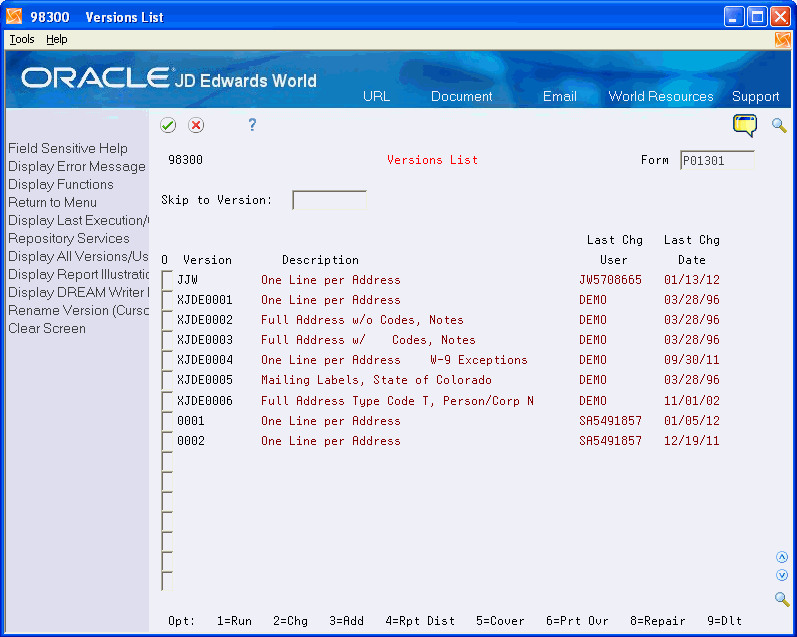Open the blue question mark help icon
This screenshot has width=797, height=637.
coord(252,125)
